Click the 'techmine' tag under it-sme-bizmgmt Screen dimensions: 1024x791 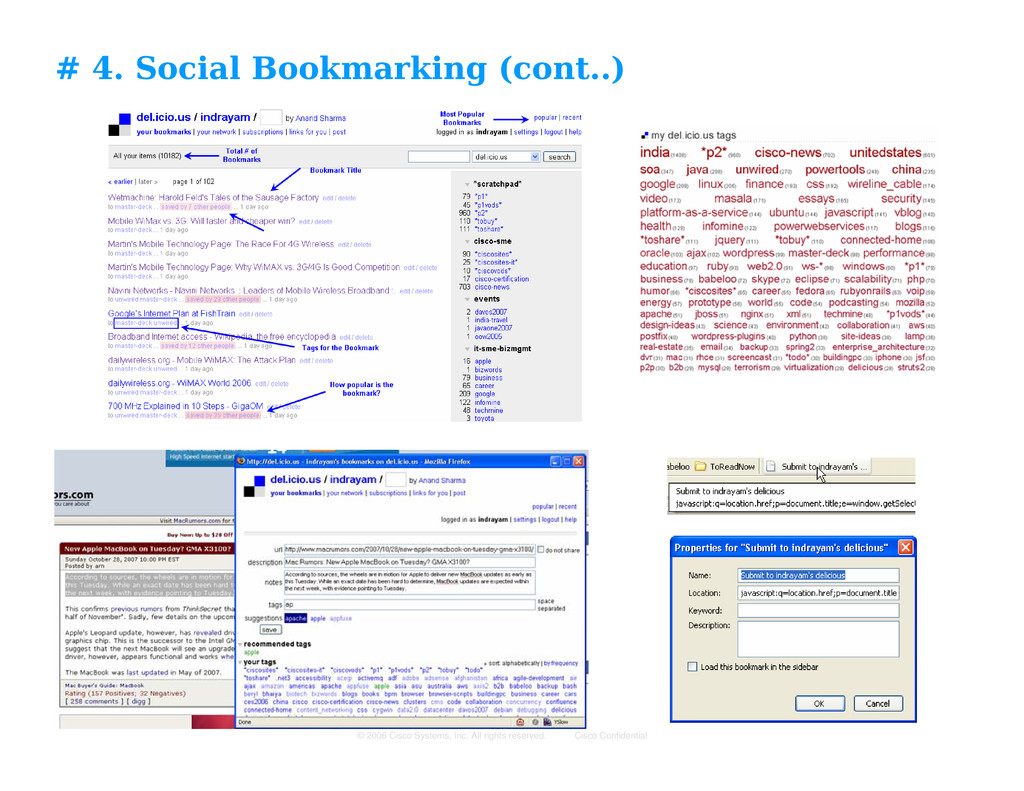pyautogui.click(x=488, y=410)
